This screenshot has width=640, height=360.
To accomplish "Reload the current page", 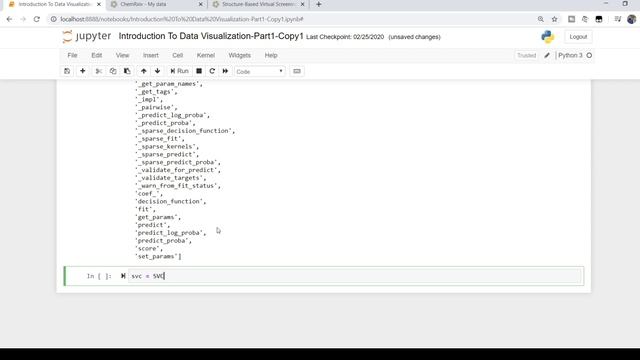I will click(x=37, y=19).
